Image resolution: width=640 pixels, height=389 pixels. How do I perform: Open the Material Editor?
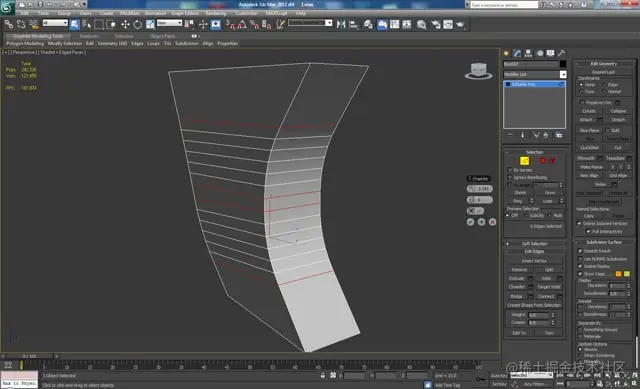point(422,24)
